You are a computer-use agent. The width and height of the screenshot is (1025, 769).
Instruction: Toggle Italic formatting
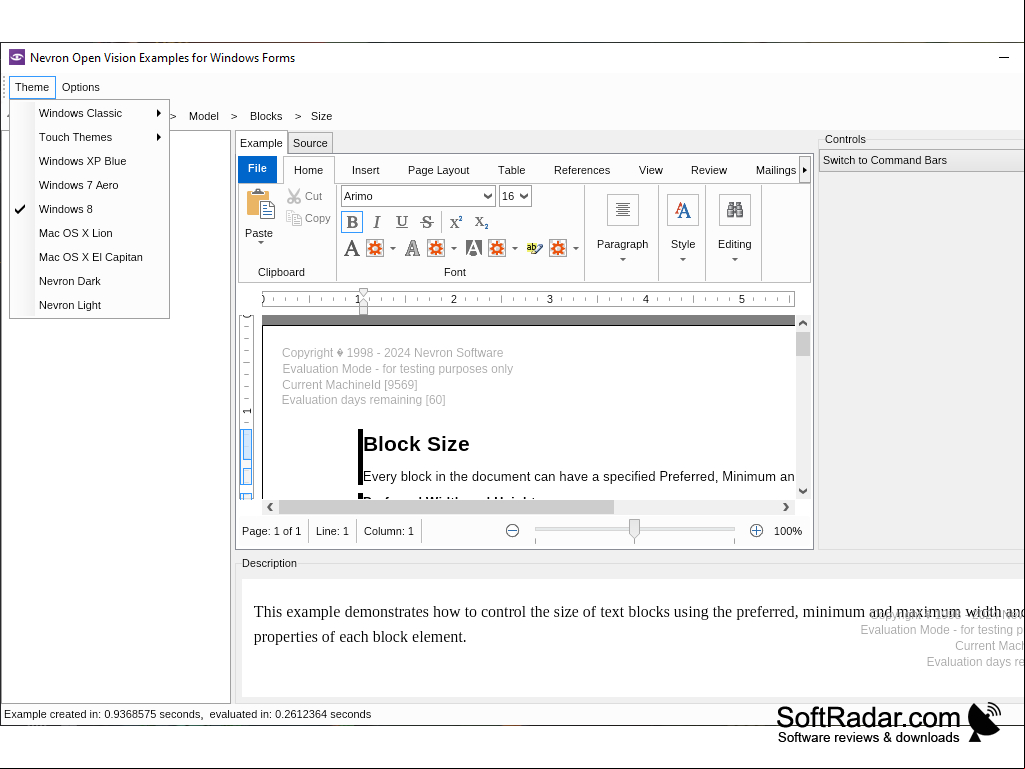click(x=377, y=222)
